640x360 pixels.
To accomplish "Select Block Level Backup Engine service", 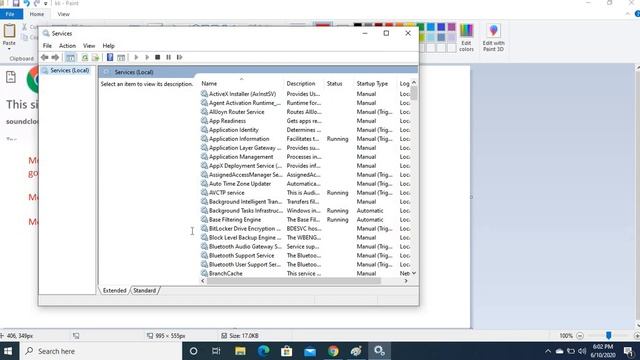I will (x=245, y=238).
